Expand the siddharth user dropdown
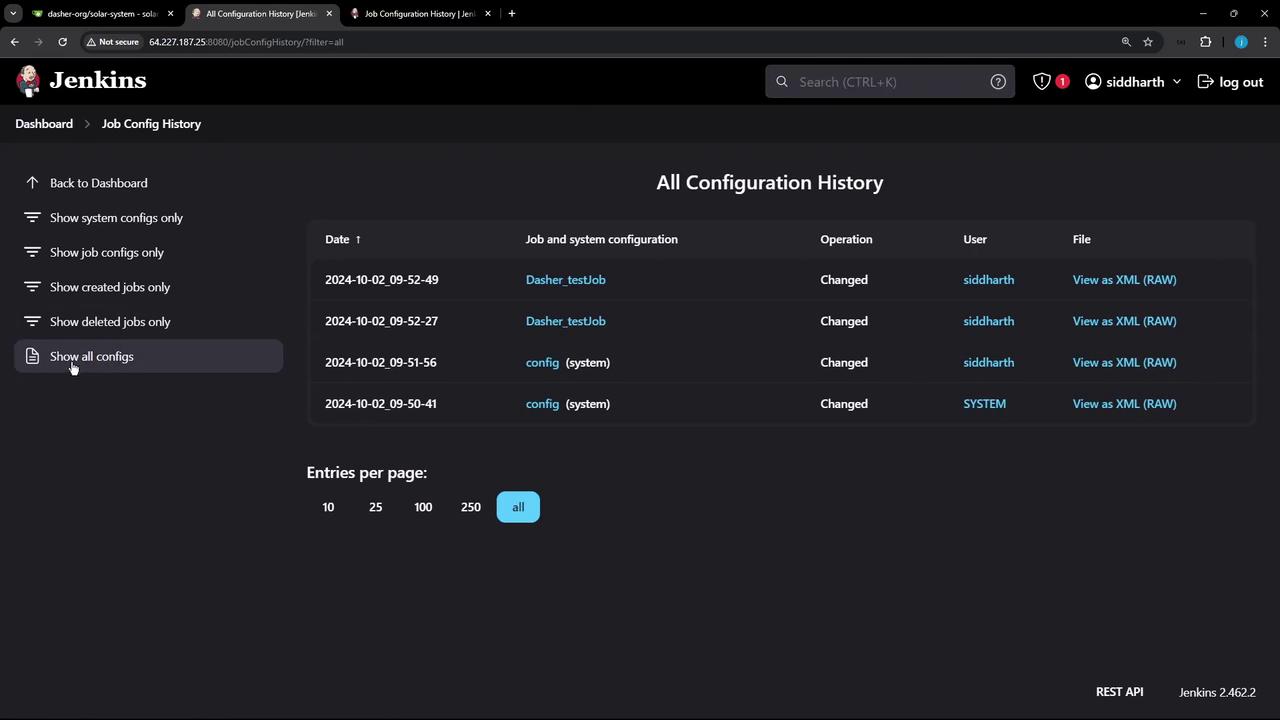 (1176, 82)
